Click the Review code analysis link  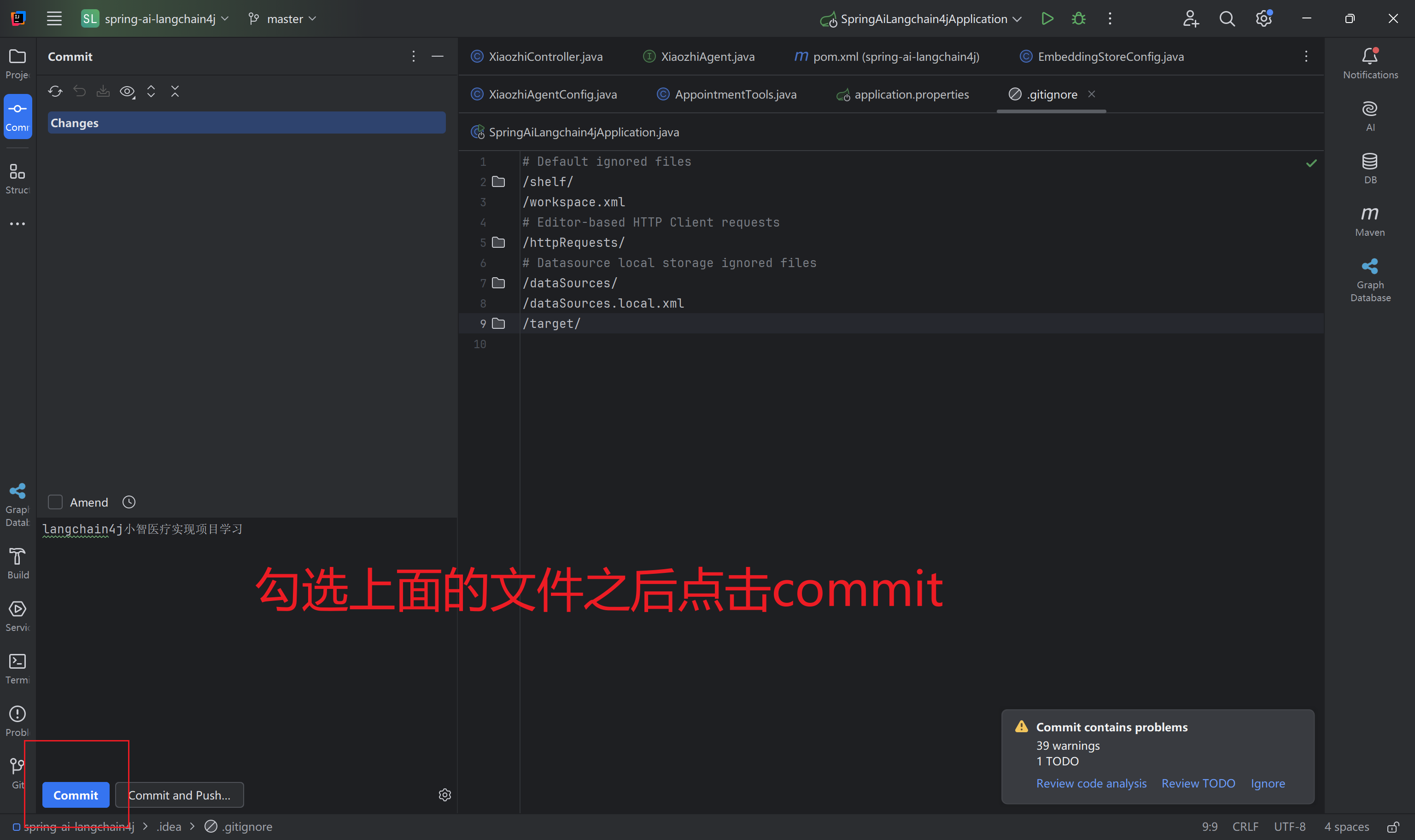1091,783
